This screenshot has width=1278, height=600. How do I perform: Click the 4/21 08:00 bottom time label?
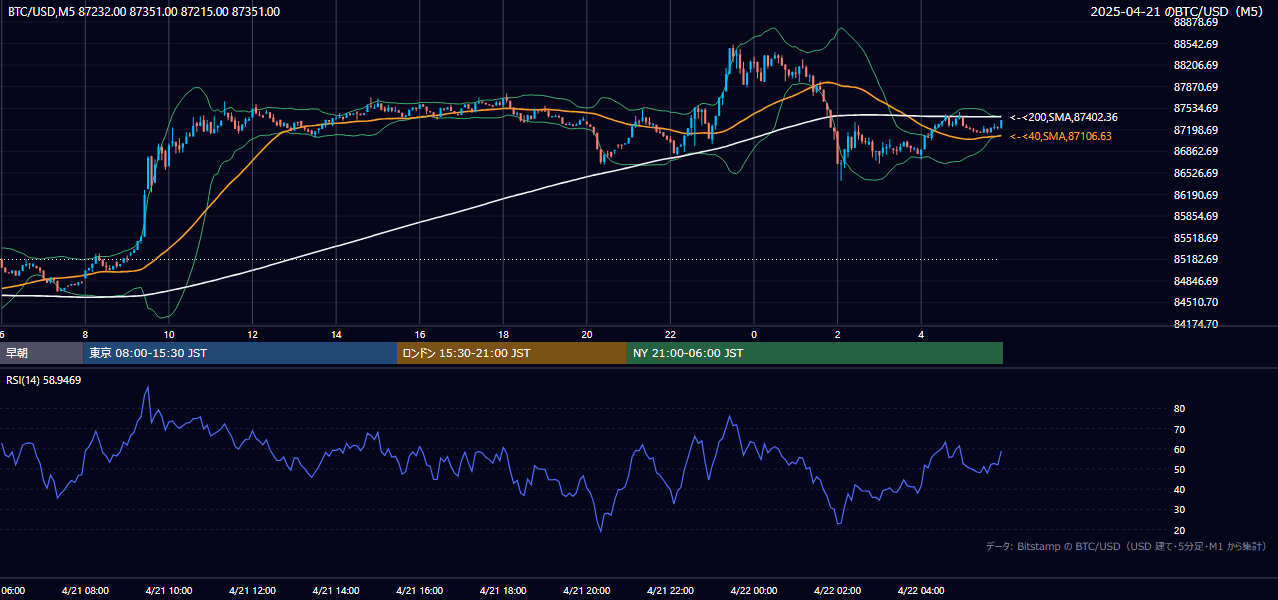[85, 591]
